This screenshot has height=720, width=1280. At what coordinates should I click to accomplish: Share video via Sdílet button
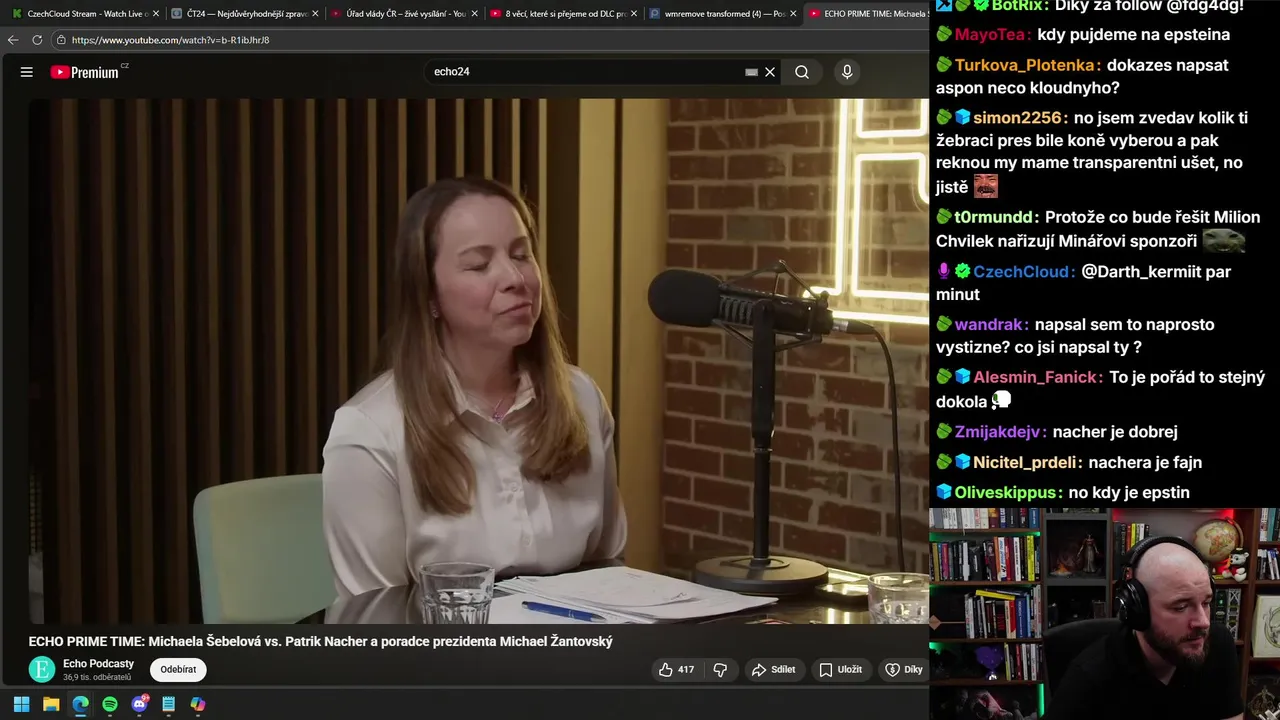point(774,669)
